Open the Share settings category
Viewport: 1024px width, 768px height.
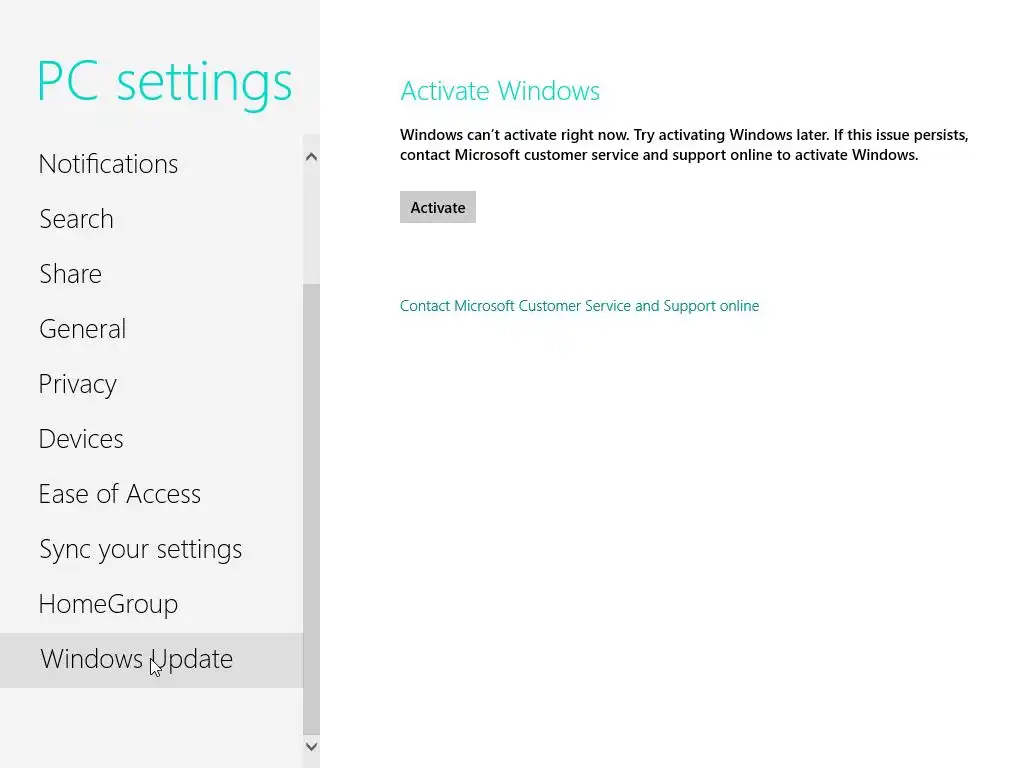152,274
